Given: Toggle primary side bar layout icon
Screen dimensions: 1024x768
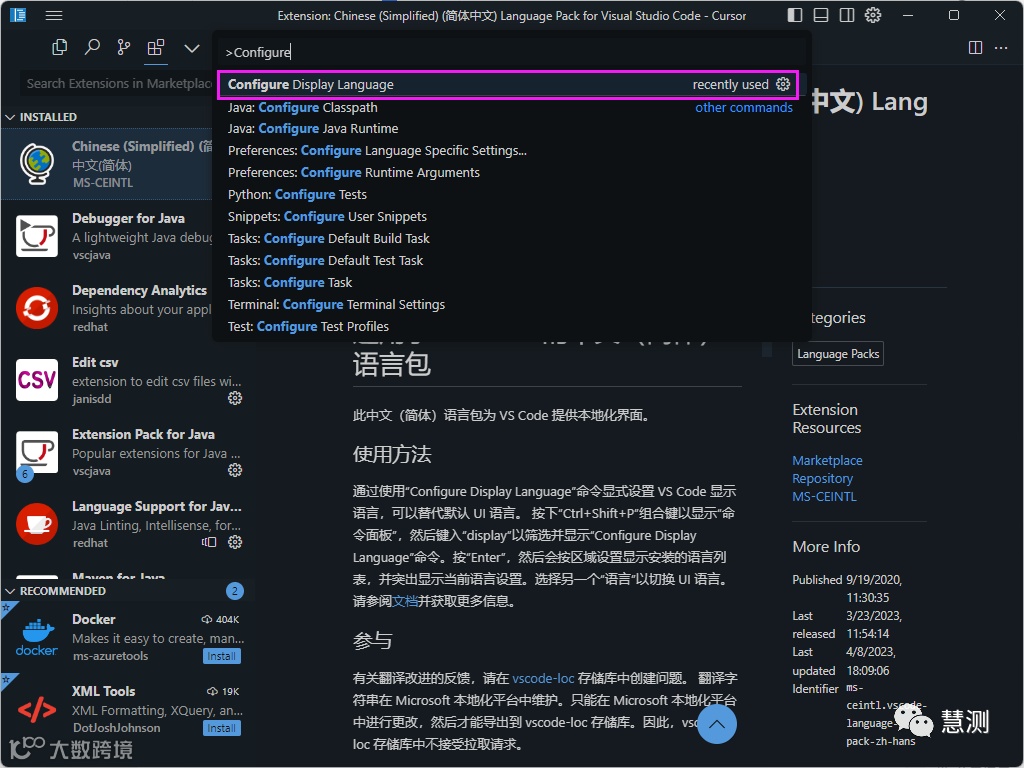Looking at the screenshot, I should click(x=795, y=15).
